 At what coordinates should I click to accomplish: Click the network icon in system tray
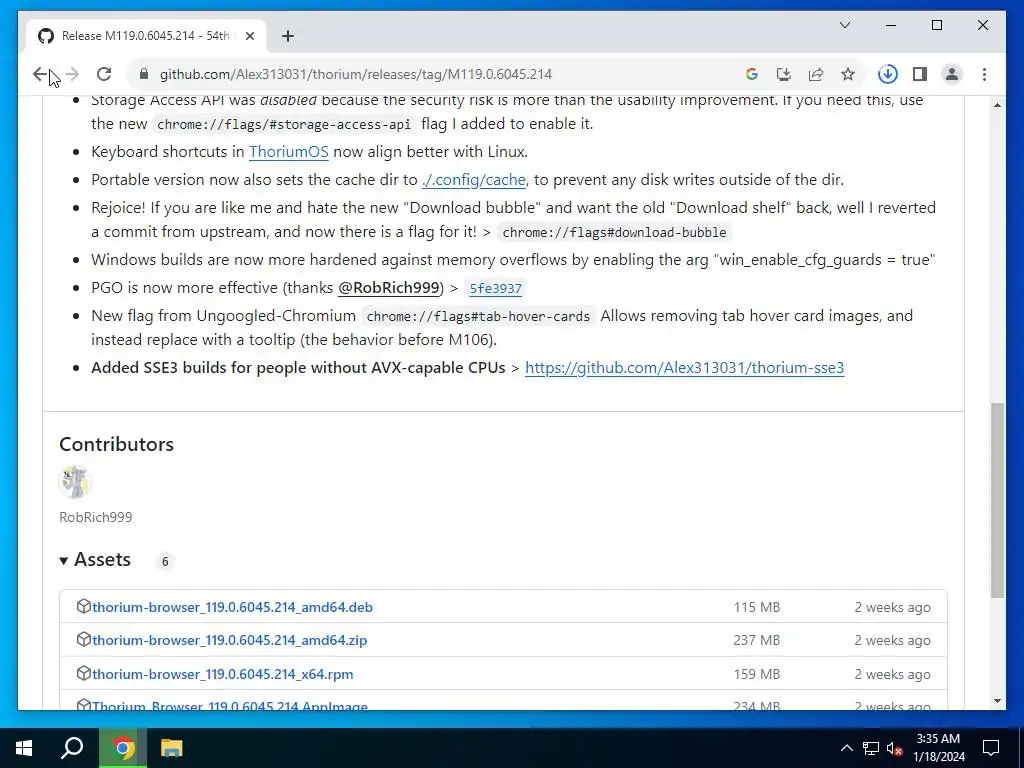point(871,748)
